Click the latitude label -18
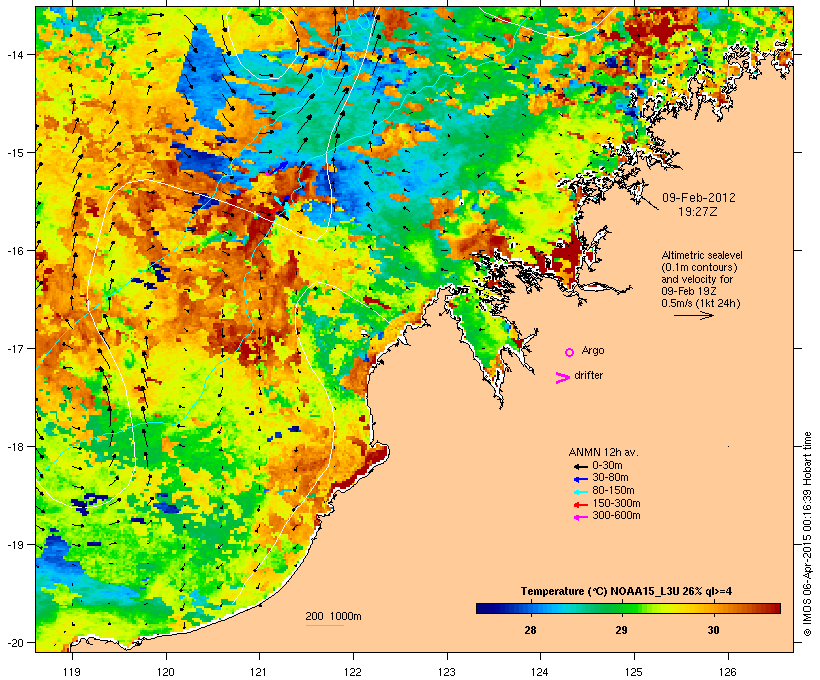Image resolution: width=820 pixels, height=680 pixels. (x=14, y=447)
